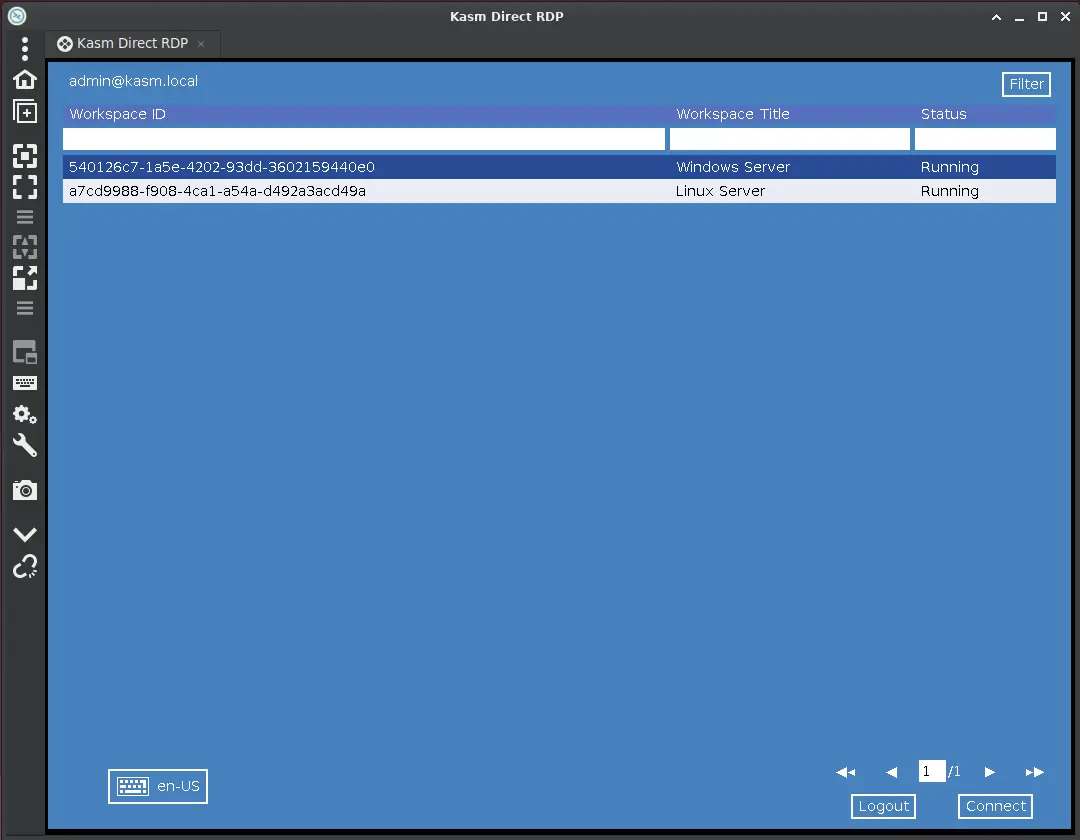Click the switch tab pages icon

(x=25, y=353)
